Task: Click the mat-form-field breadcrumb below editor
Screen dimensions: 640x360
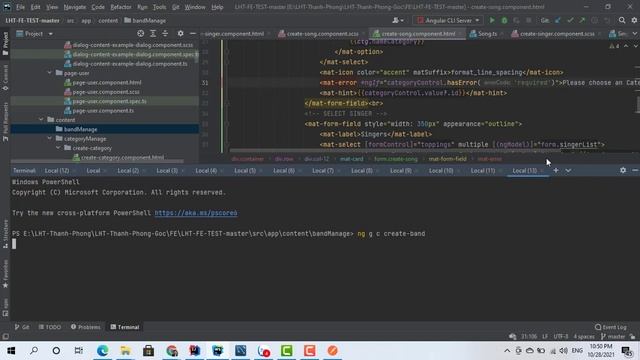Action: coord(447,159)
